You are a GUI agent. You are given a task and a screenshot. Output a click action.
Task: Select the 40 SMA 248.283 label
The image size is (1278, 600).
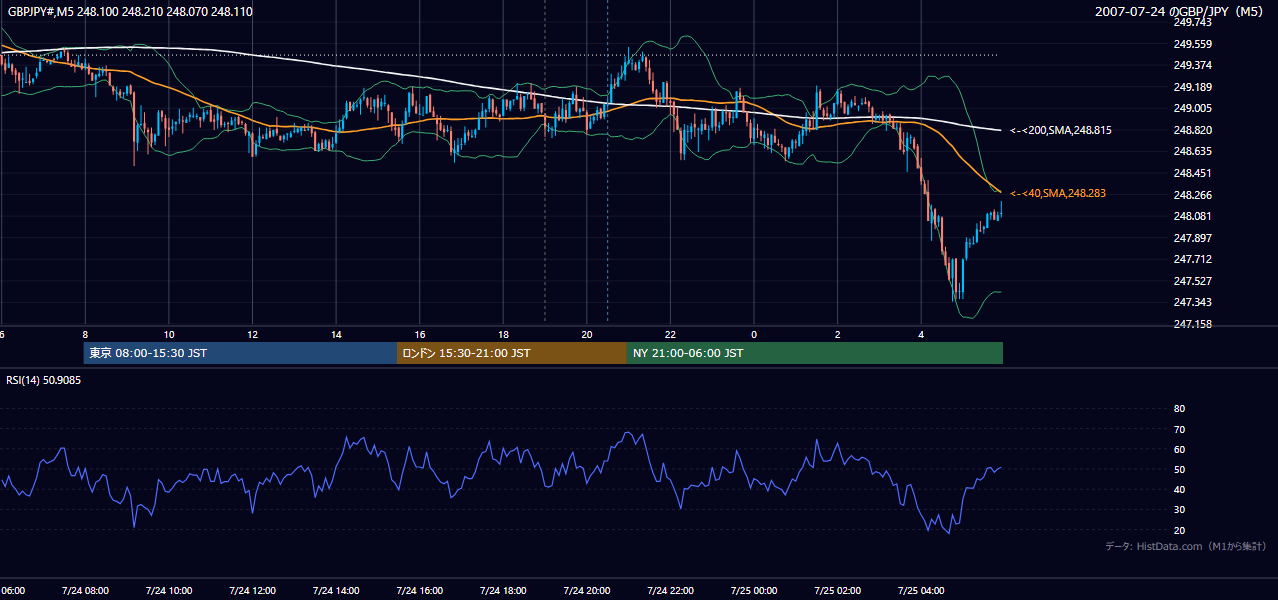(x=1058, y=193)
